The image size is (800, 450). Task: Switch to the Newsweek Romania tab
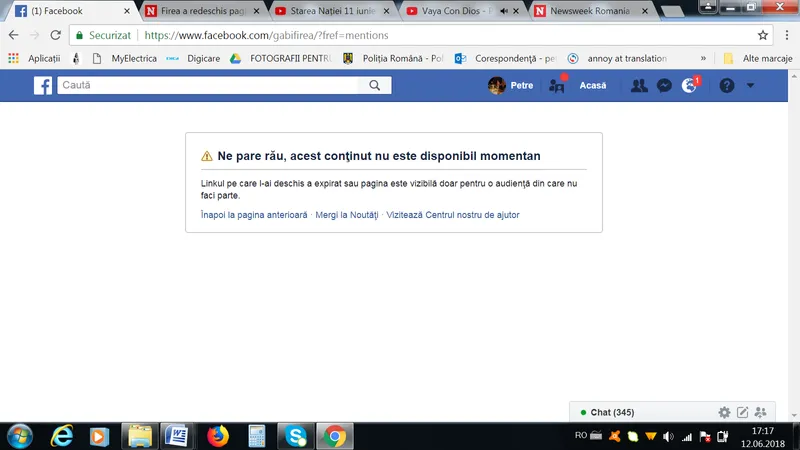point(583,11)
